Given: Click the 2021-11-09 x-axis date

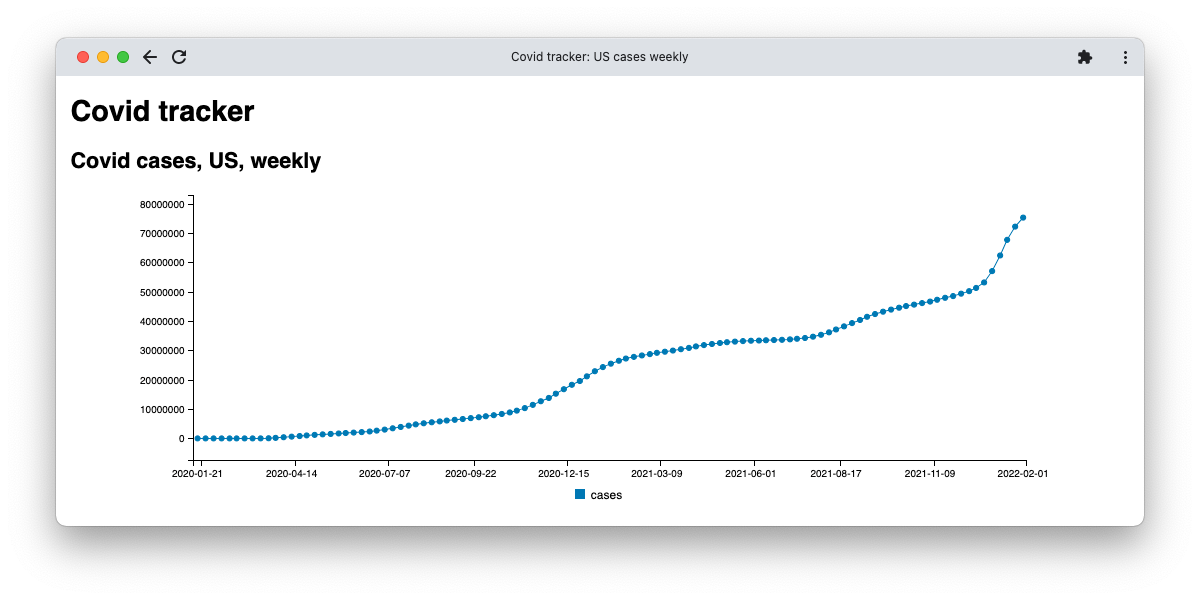Looking at the screenshot, I should point(931,474).
